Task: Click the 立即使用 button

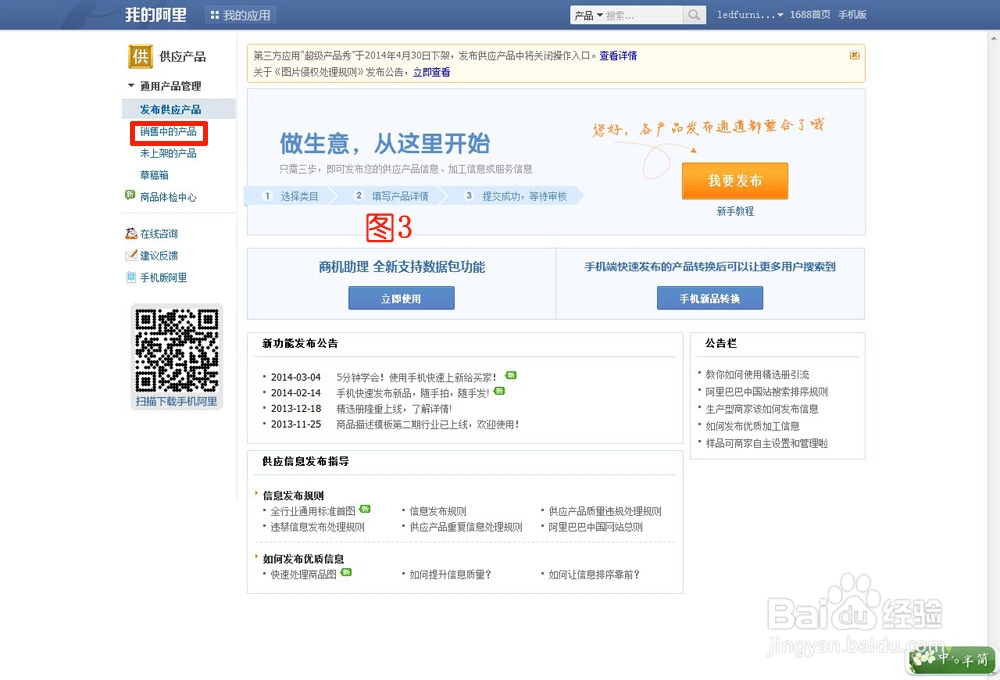Action: (401, 298)
